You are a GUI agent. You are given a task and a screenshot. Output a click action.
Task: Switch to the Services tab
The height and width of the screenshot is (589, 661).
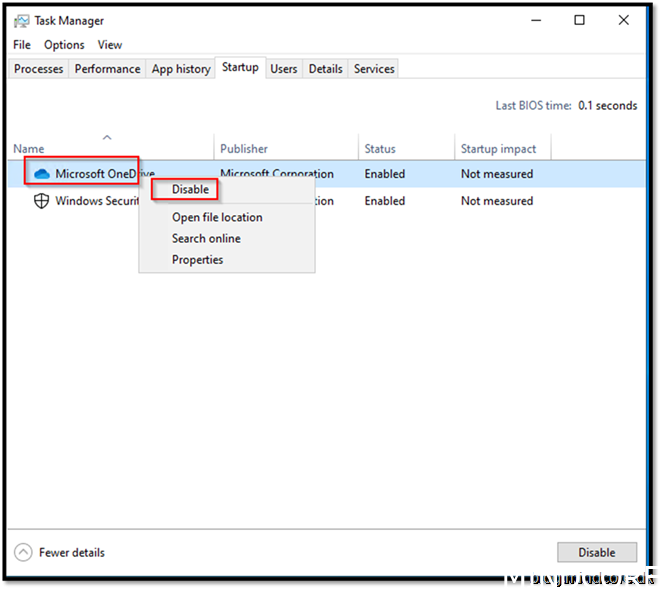(374, 69)
